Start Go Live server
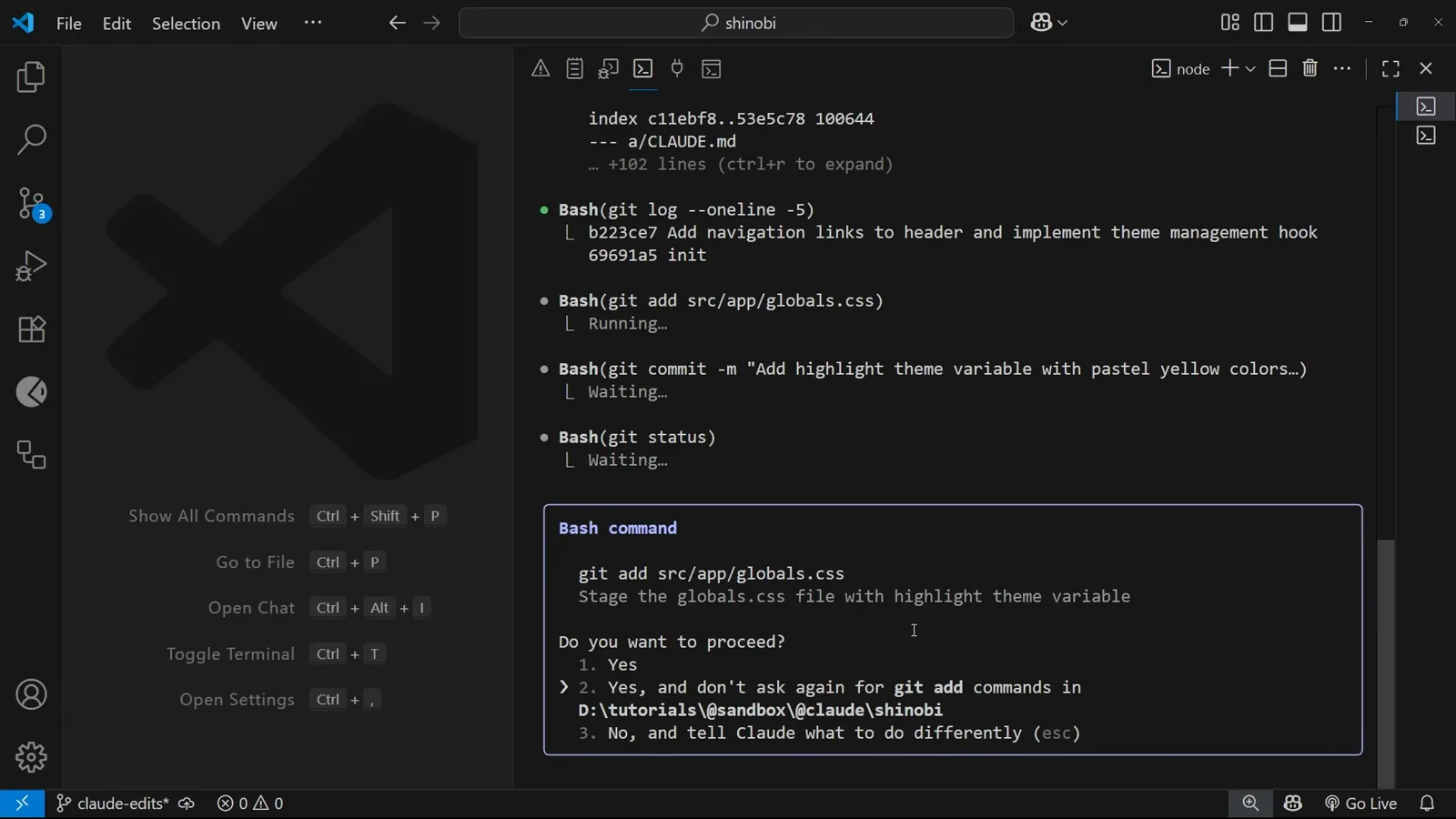The width and height of the screenshot is (1456, 819). [x=1361, y=804]
